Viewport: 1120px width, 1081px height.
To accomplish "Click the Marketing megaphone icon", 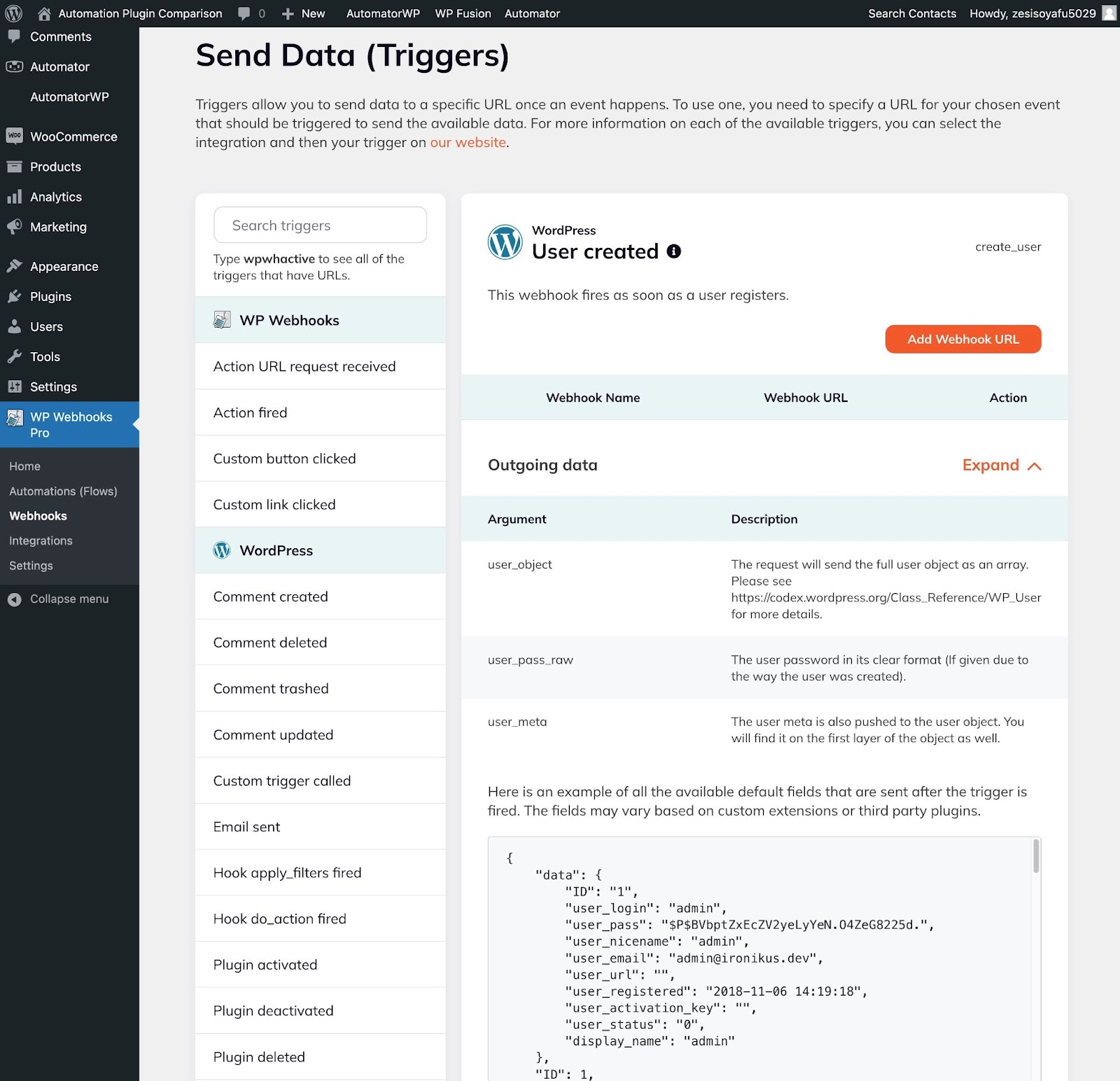I will click(x=14, y=227).
